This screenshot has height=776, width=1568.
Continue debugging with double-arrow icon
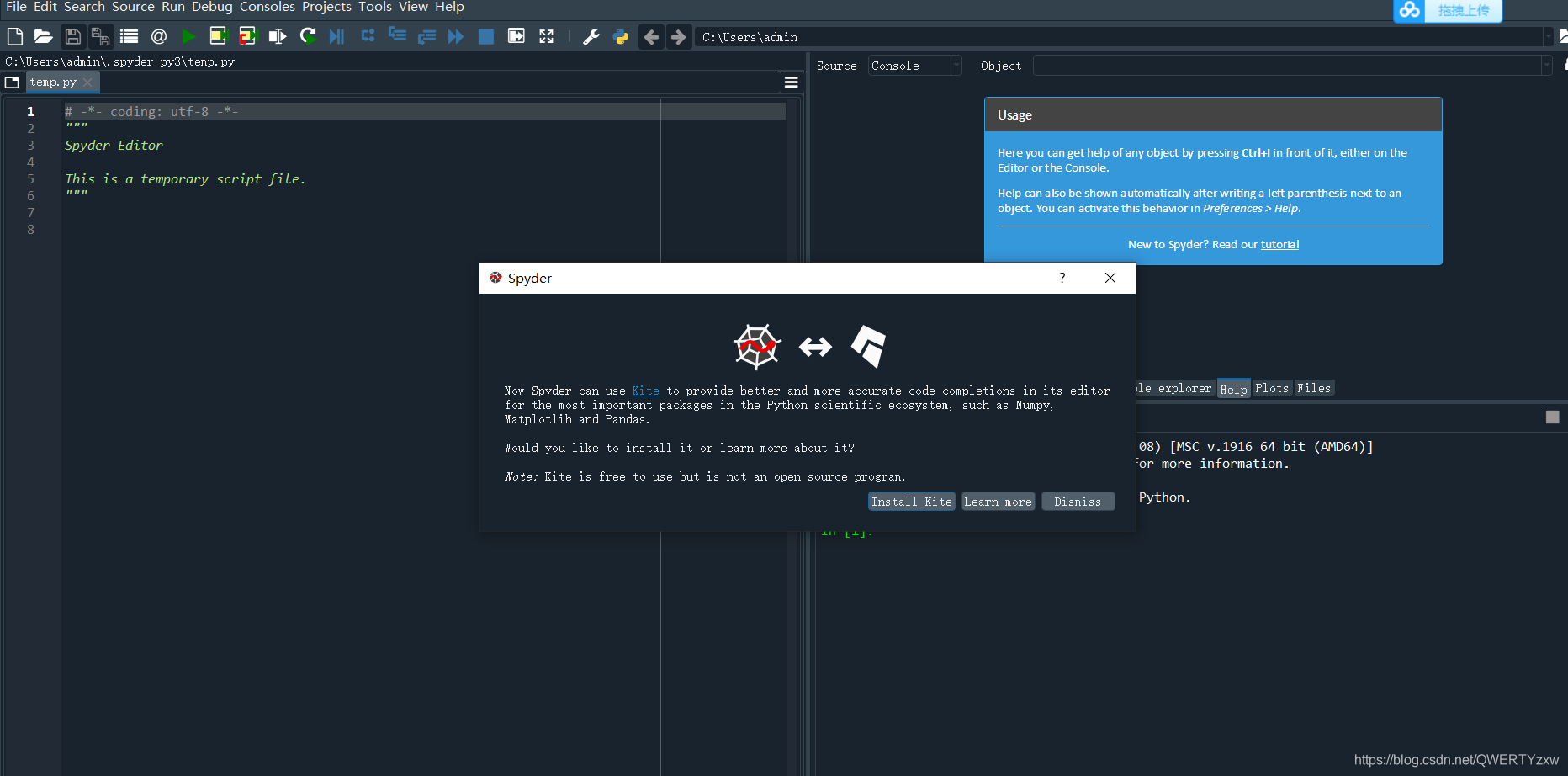coord(456,36)
